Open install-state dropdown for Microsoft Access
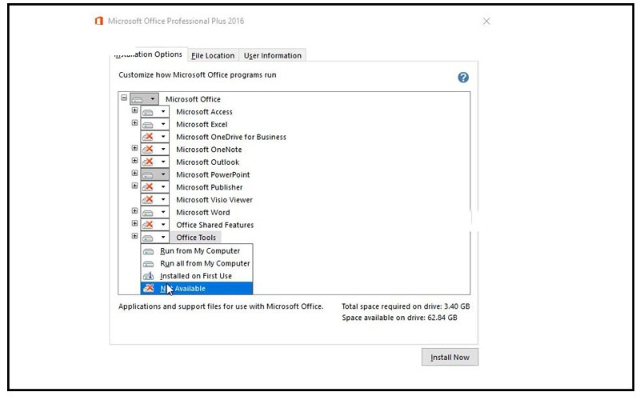Screen dimensions: 640x400 point(155,111)
